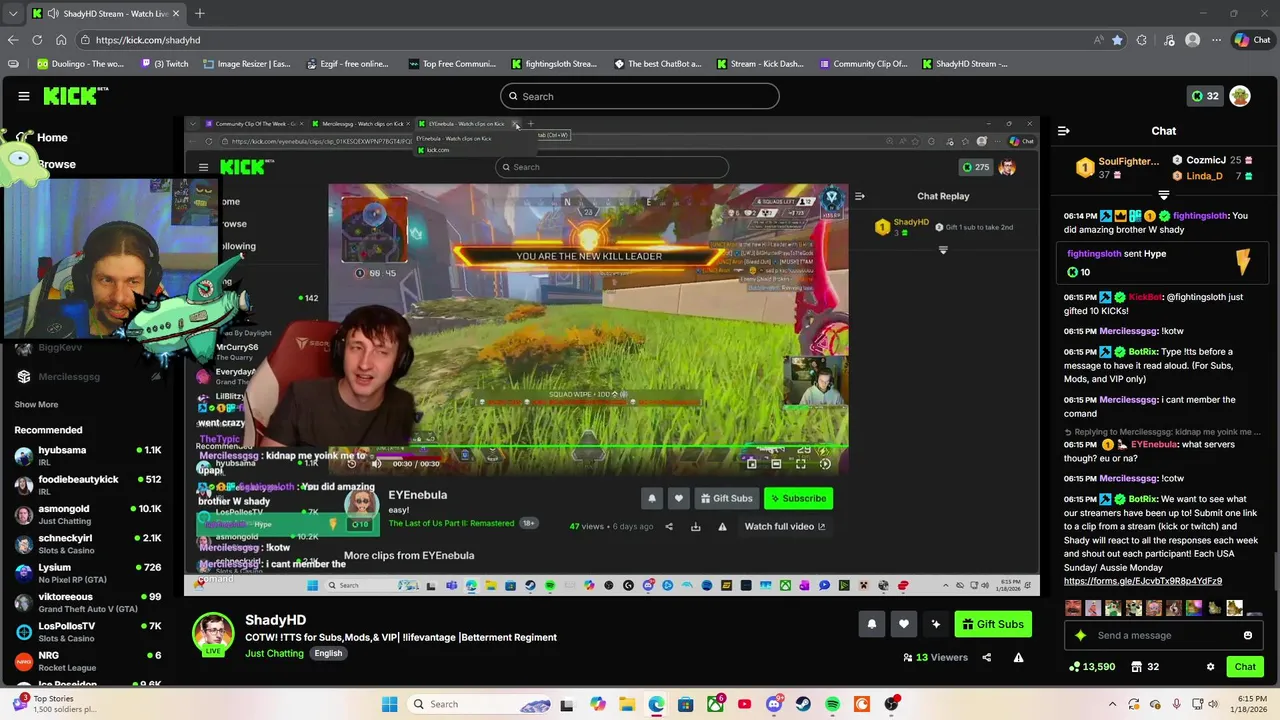Image resolution: width=1280 pixels, height=720 pixels.
Task: Toggle the favorite star in the address bar
Action: pyautogui.click(x=1117, y=40)
